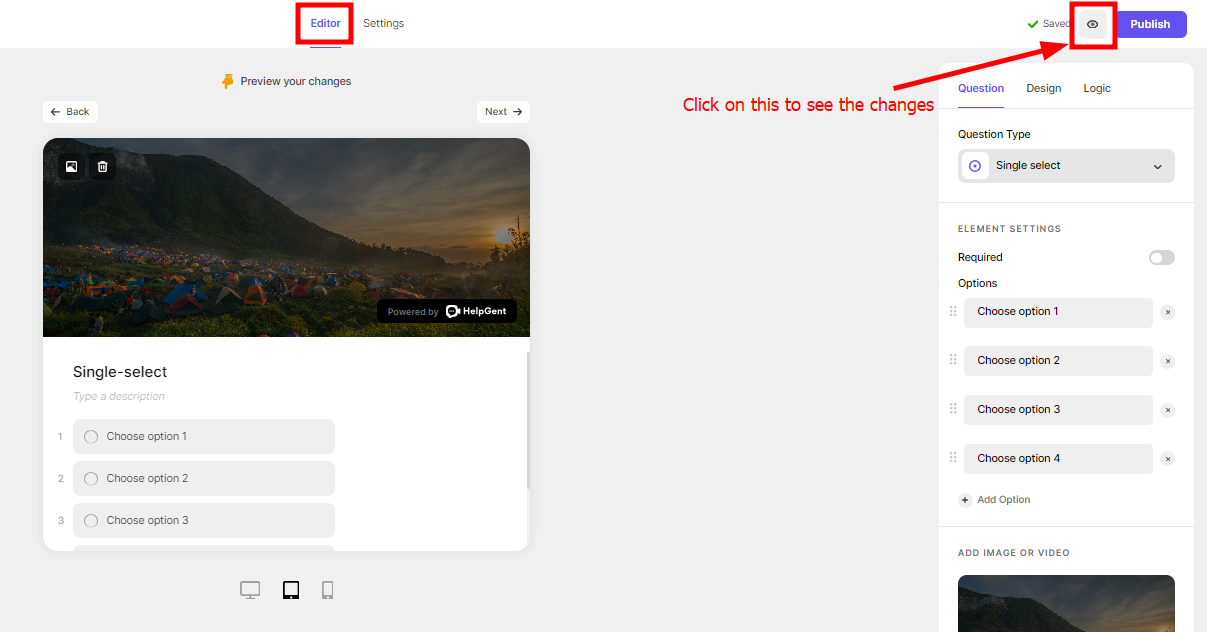Click drag handle beside Choose option 3
The image size is (1207, 632).
tap(953, 409)
